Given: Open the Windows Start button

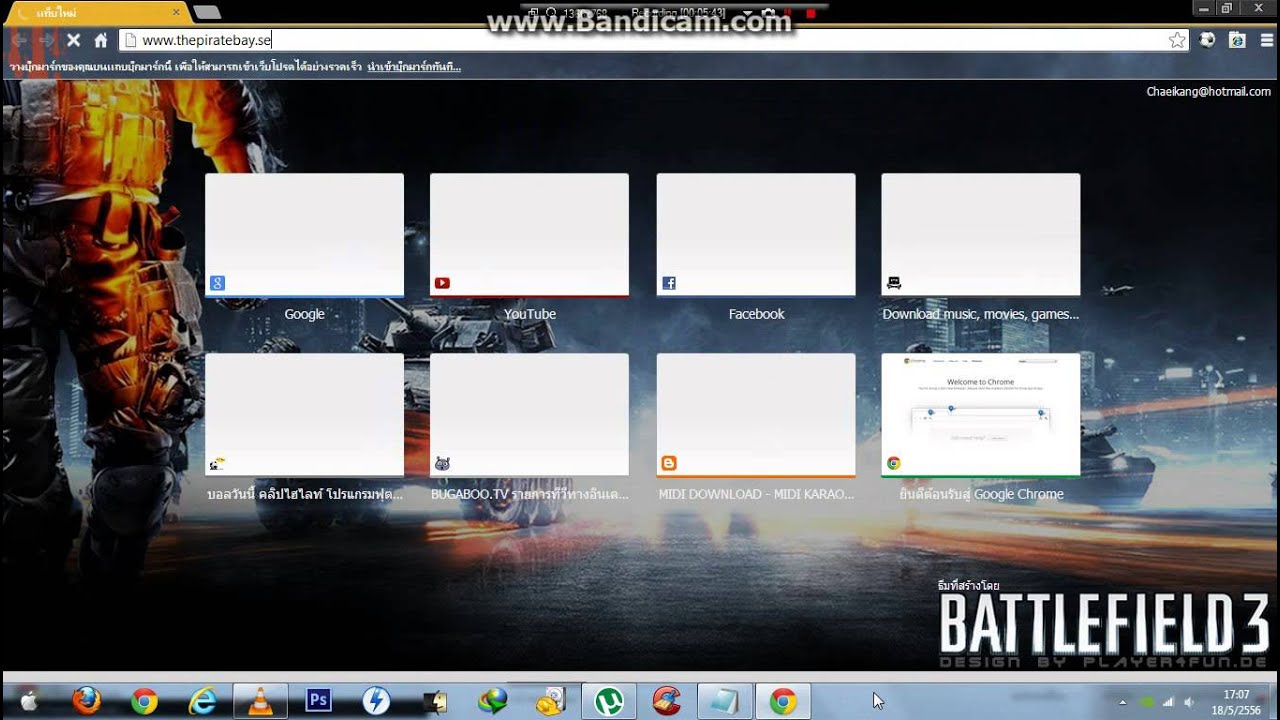Looking at the screenshot, I should tap(29, 702).
